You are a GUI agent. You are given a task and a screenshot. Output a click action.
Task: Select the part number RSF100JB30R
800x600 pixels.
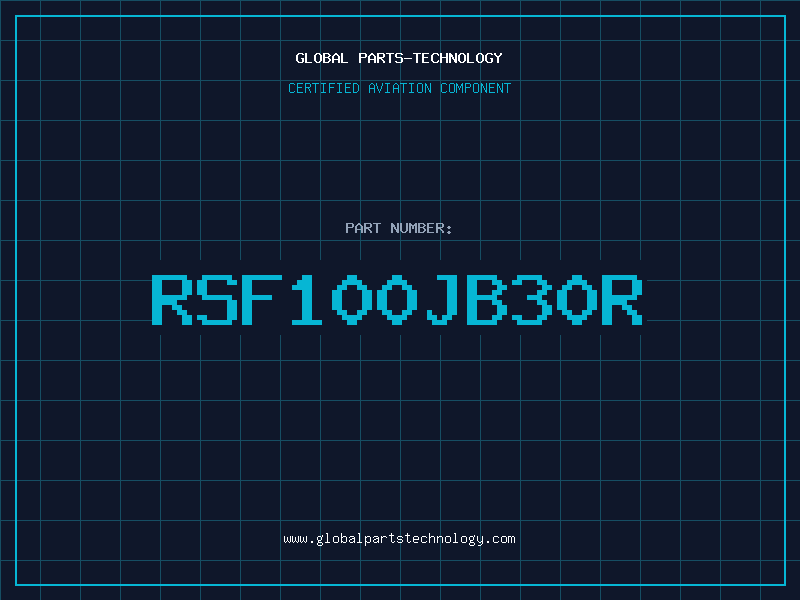[397, 299]
